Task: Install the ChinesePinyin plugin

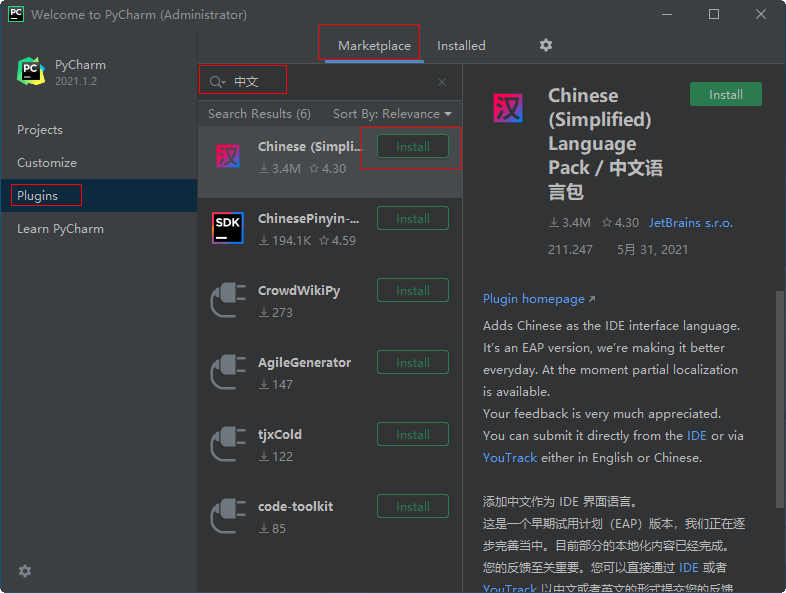Action: (x=413, y=219)
